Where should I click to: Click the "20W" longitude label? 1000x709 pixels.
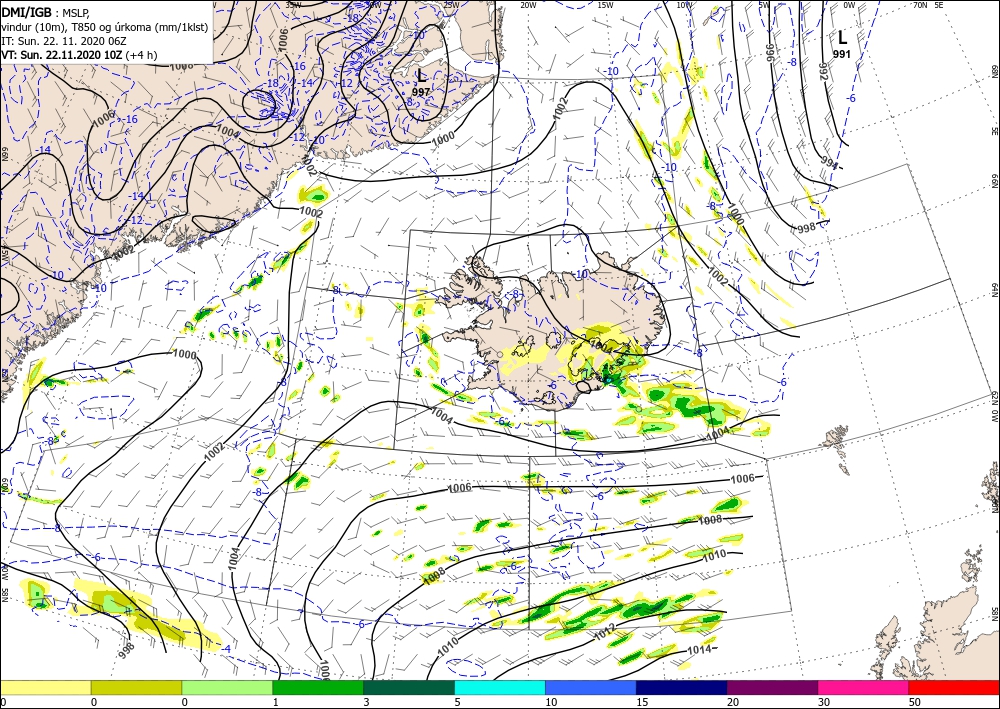528,5
